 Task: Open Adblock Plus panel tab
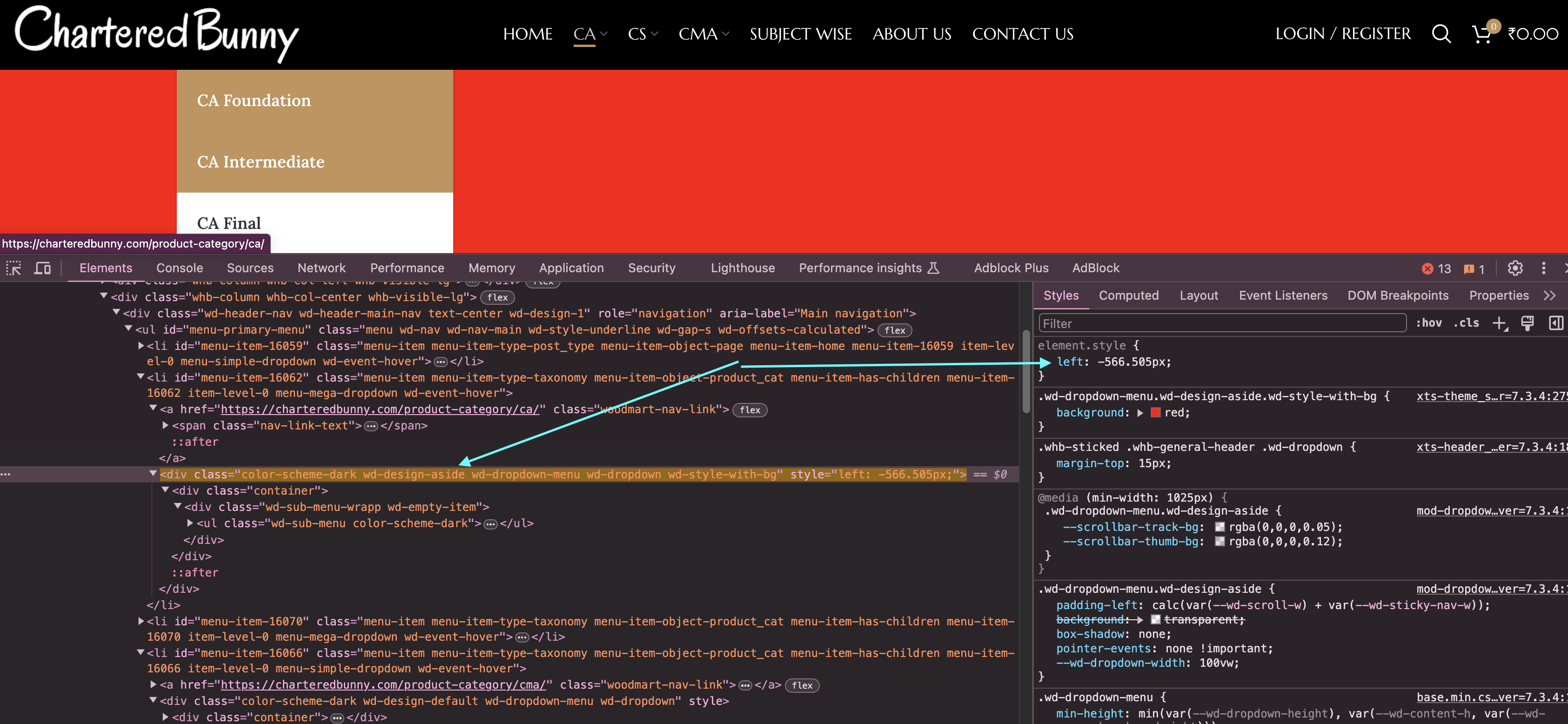(1011, 268)
